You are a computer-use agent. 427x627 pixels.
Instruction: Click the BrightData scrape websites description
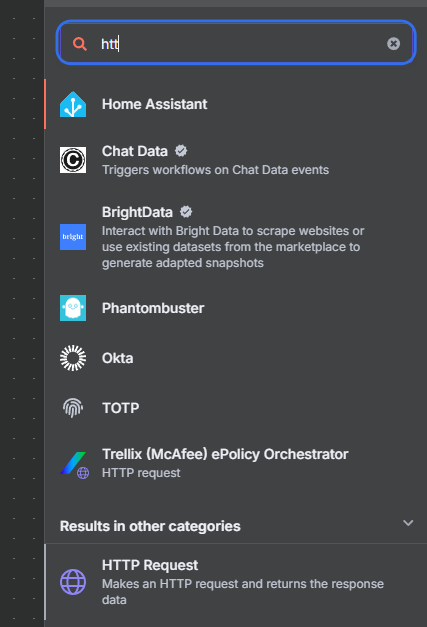233,247
